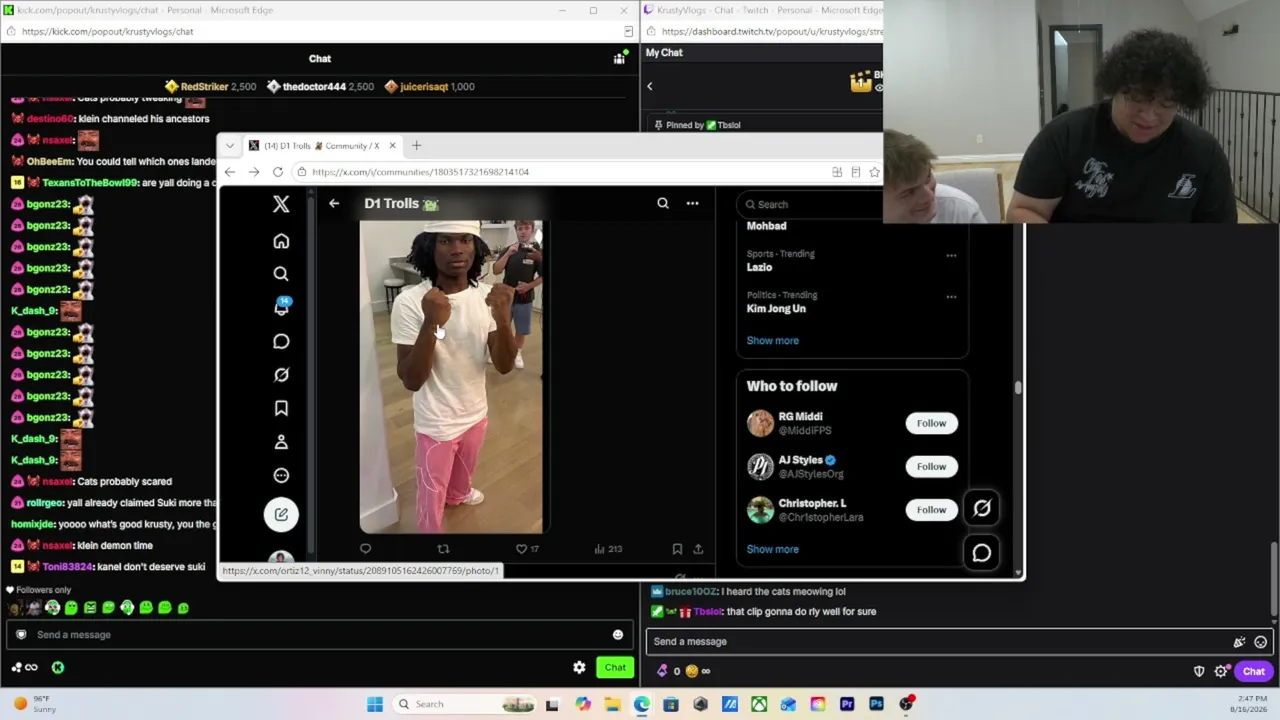The image size is (1280, 720).
Task: Go back in X browser window
Action: [x=230, y=172]
